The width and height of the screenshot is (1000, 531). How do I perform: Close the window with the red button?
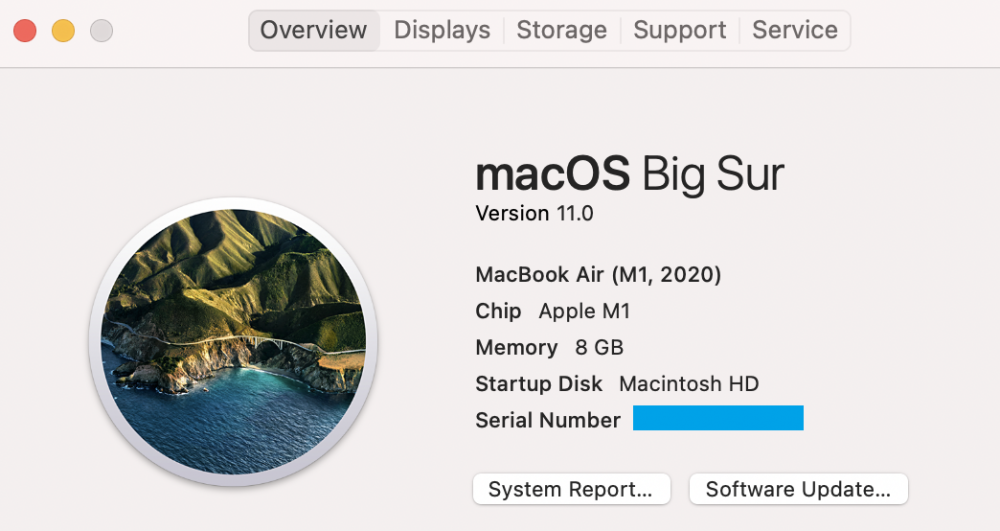click(25, 31)
